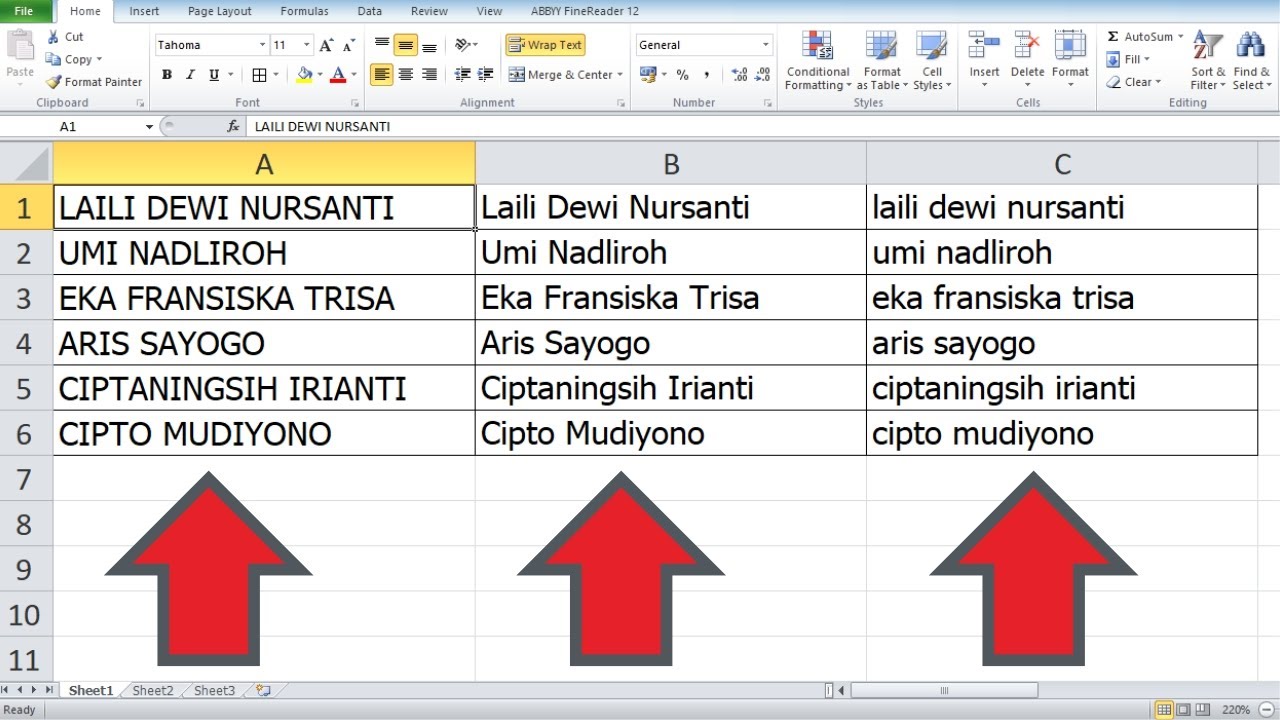Toggle Middle Align vertical alignment
The height and width of the screenshot is (720, 1280).
(405, 45)
